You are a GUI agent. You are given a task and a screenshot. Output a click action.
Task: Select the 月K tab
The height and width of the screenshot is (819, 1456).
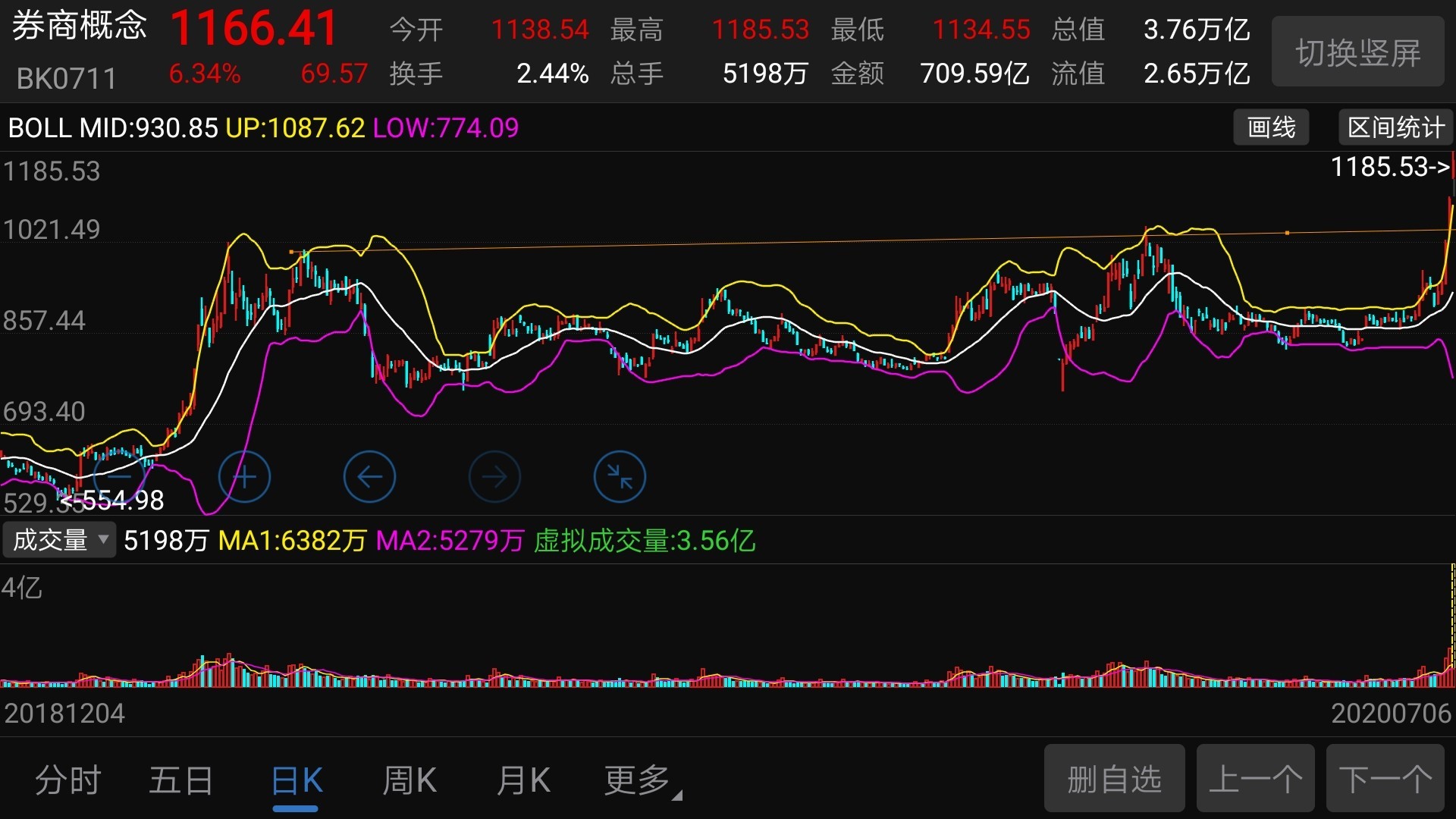pyautogui.click(x=523, y=780)
